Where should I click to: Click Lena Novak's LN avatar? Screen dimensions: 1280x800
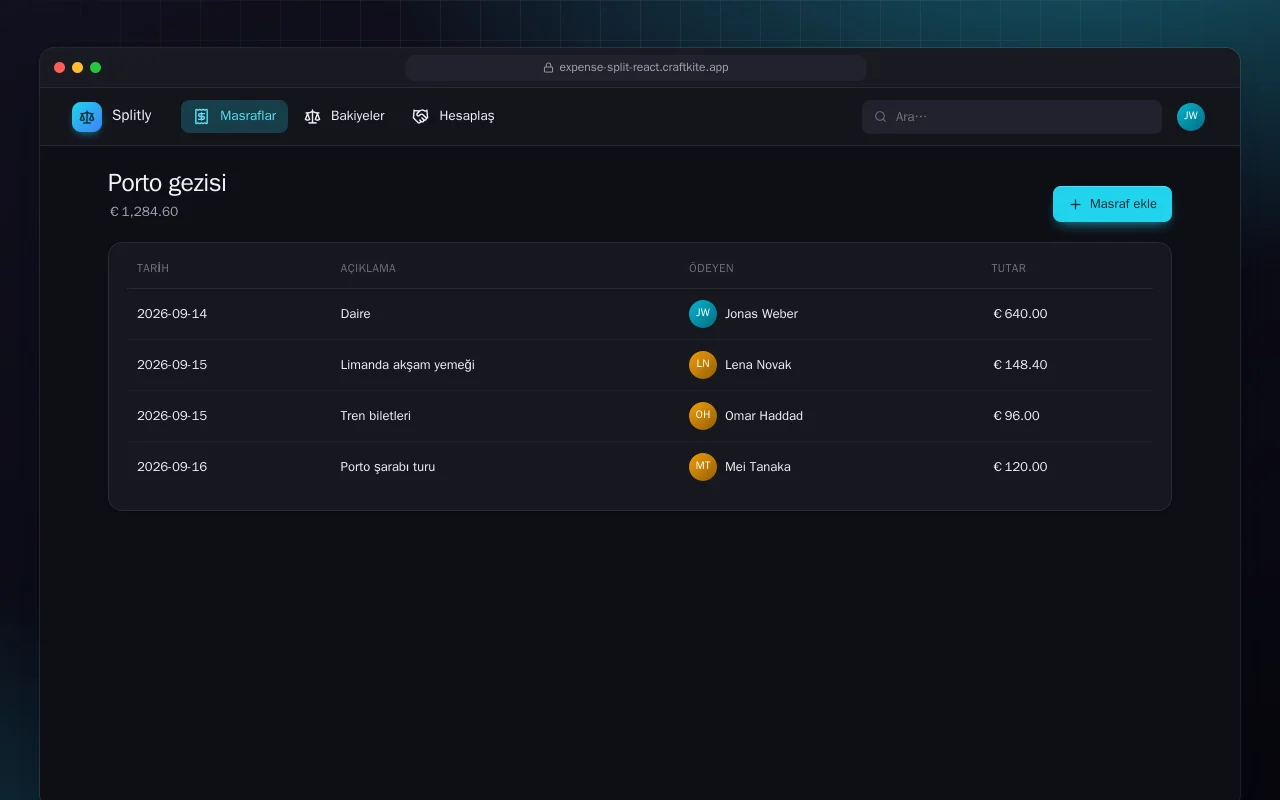(703, 365)
